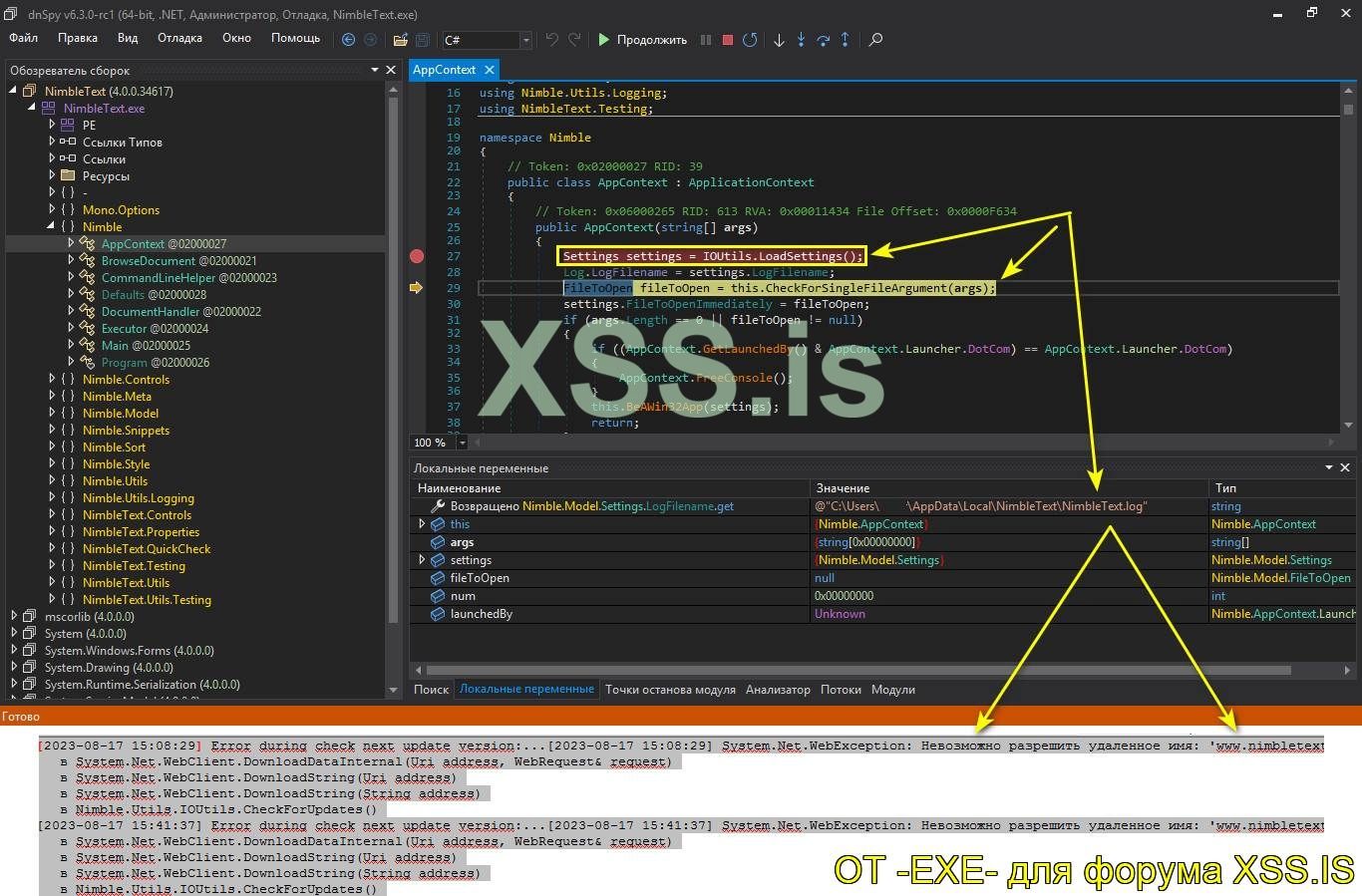
Task: Select the System.Windows.Forms assembly
Action: tap(130, 650)
